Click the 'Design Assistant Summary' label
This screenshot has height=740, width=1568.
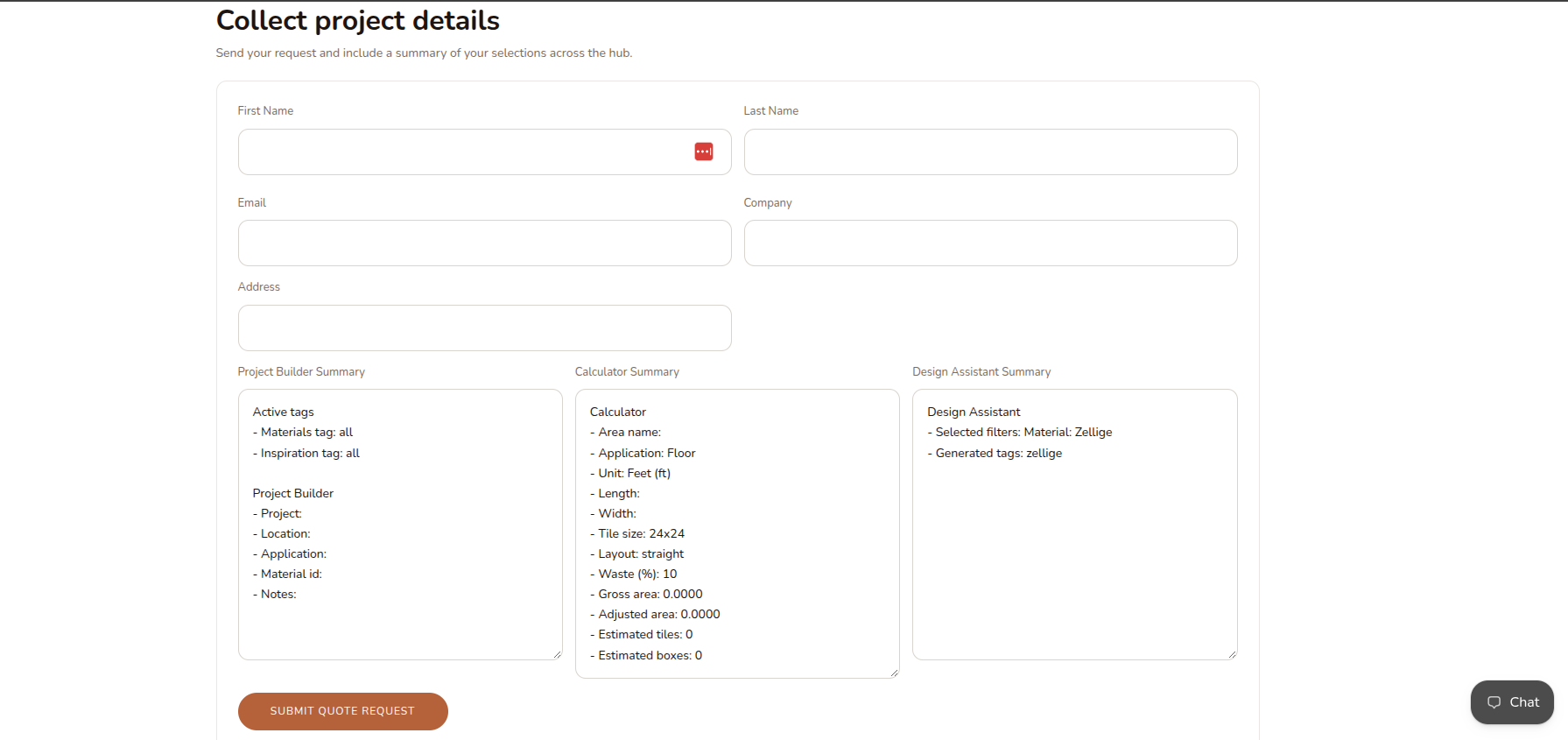click(x=981, y=372)
